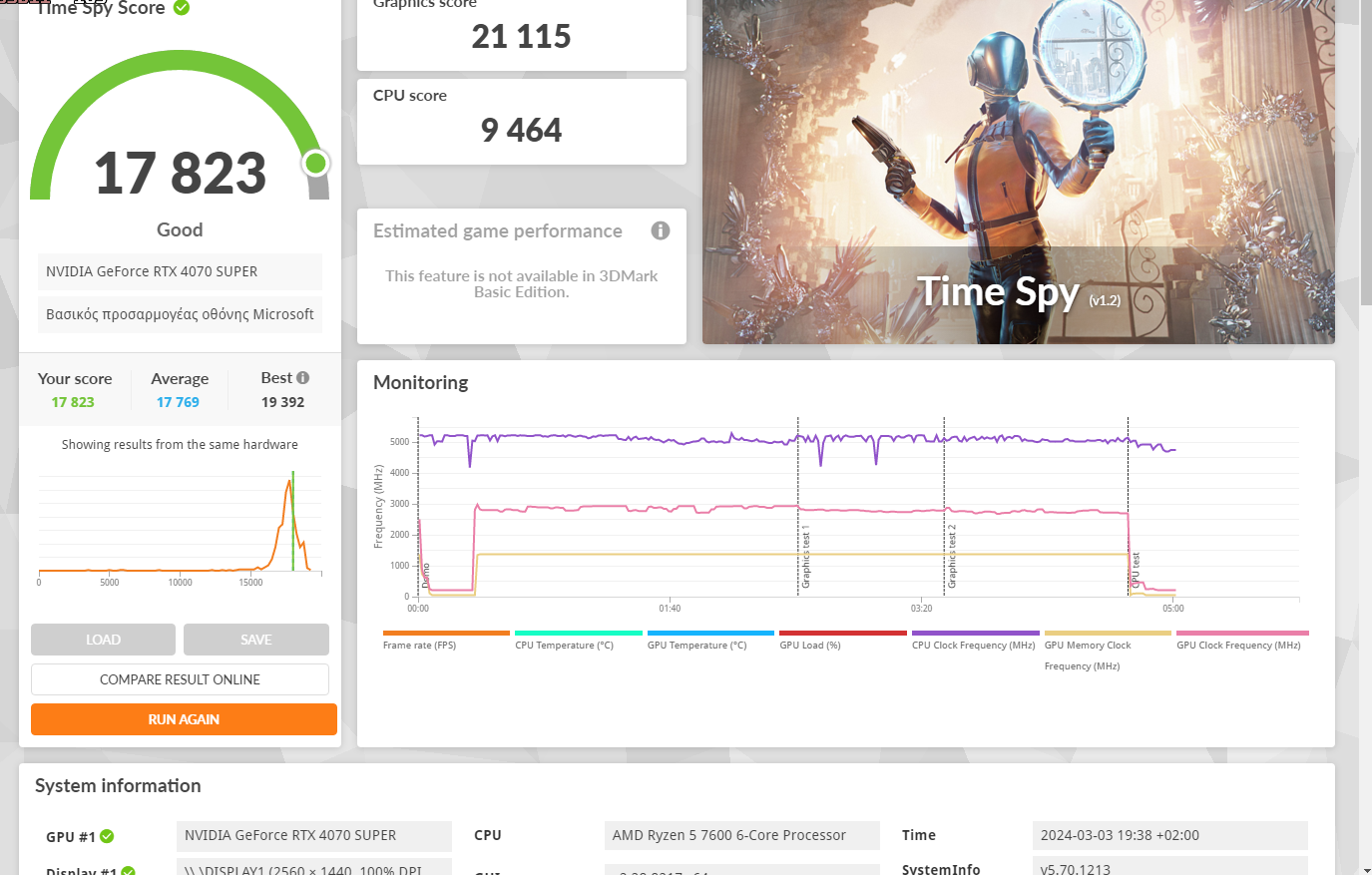Click the NVIDIA GeForce RTX 4070 SUPER score field
The height and width of the screenshot is (875, 1372).
(x=180, y=271)
